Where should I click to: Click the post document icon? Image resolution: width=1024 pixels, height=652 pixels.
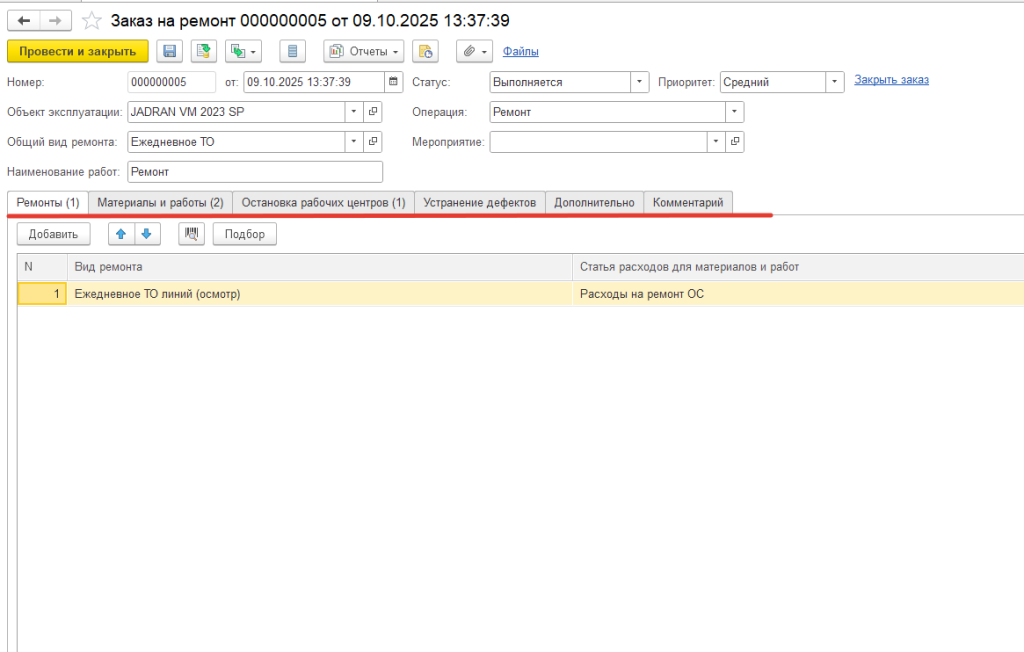coord(204,51)
